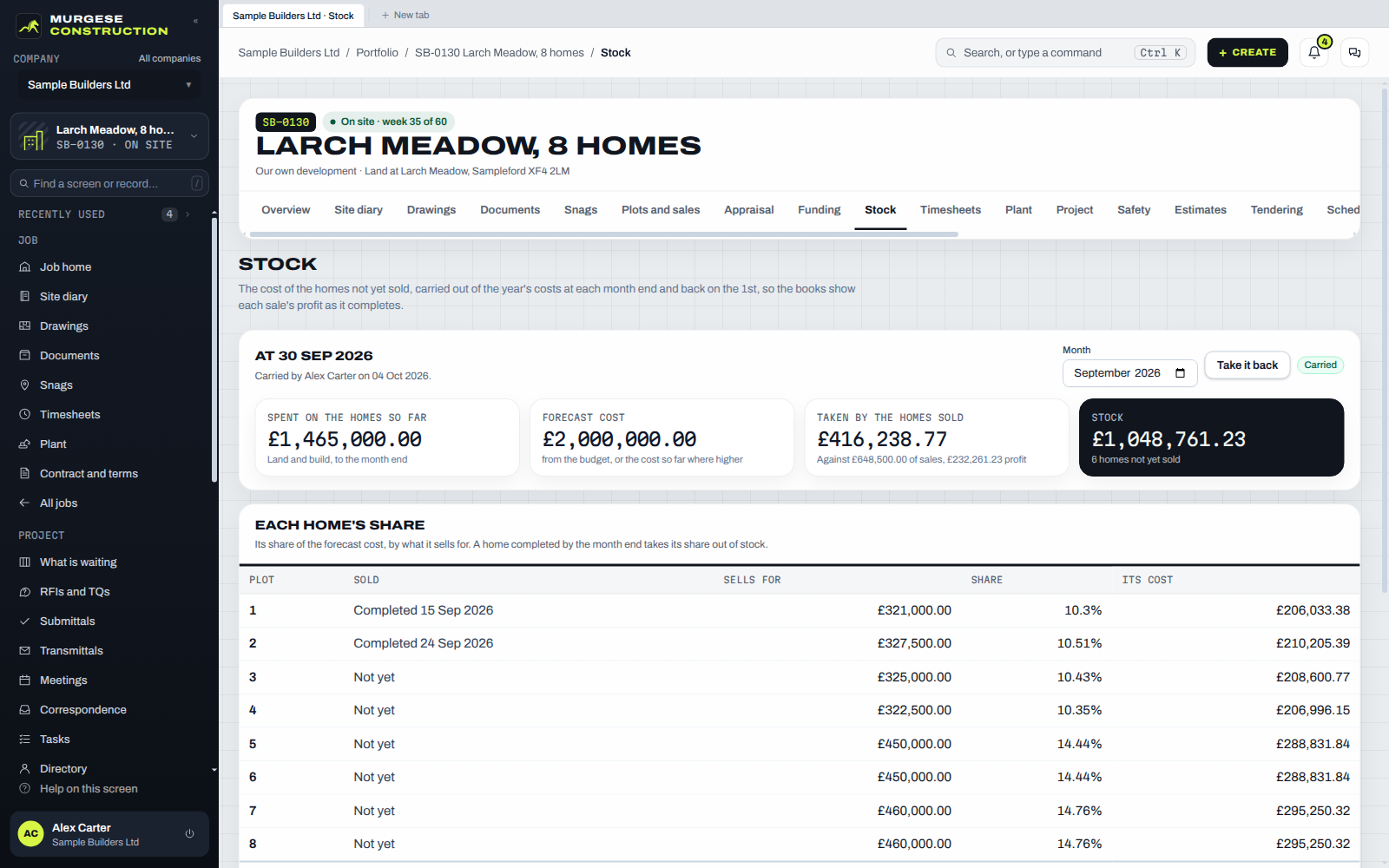This screenshot has width=1389, height=868.
Task: Click Completed 24 Sep 2026 in plot 2 row
Action: pyautogui.click(x=423, y=644)
